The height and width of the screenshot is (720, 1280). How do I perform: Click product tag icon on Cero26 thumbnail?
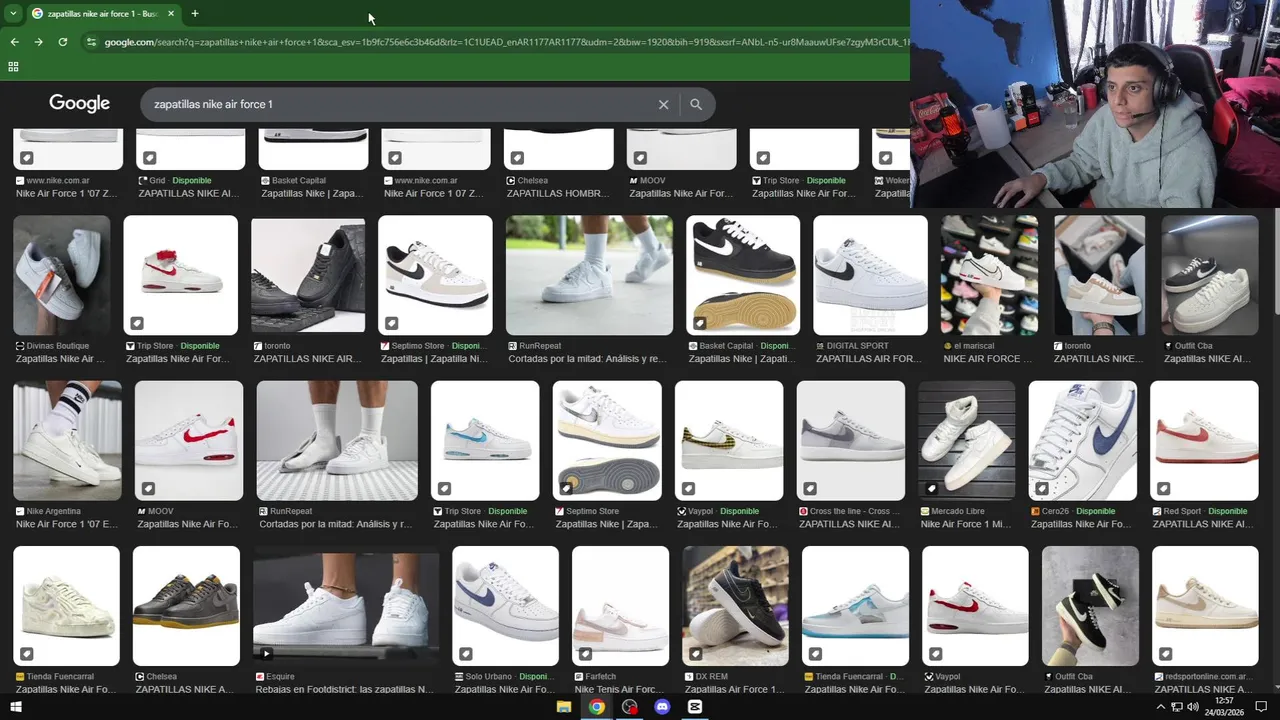1042,488
